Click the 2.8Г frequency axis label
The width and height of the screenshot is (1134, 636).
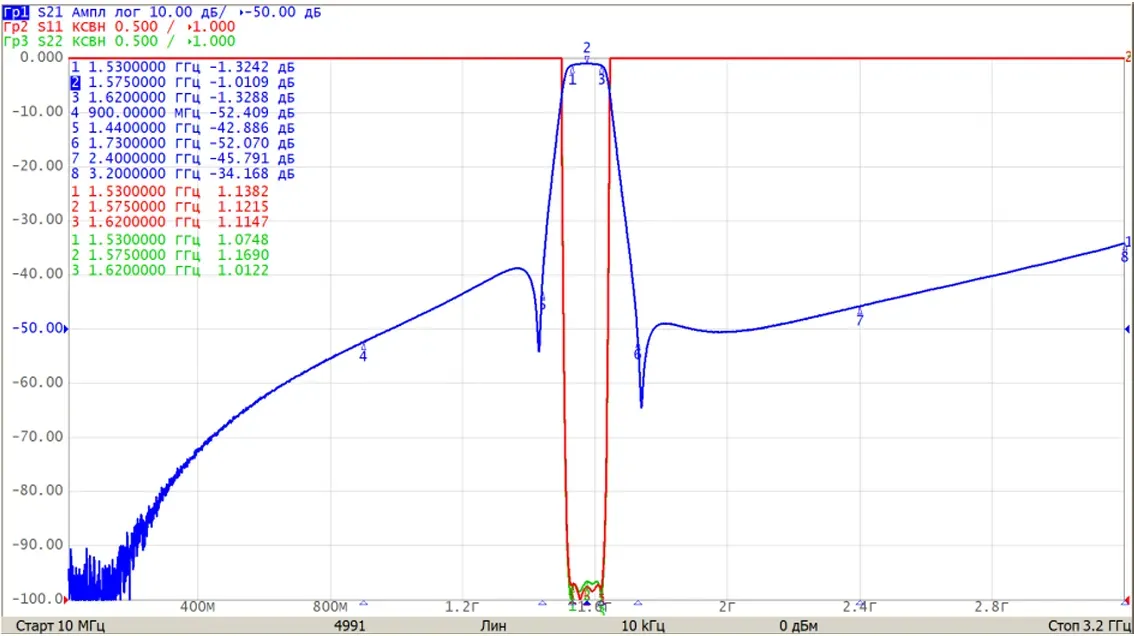coord(991,606)
